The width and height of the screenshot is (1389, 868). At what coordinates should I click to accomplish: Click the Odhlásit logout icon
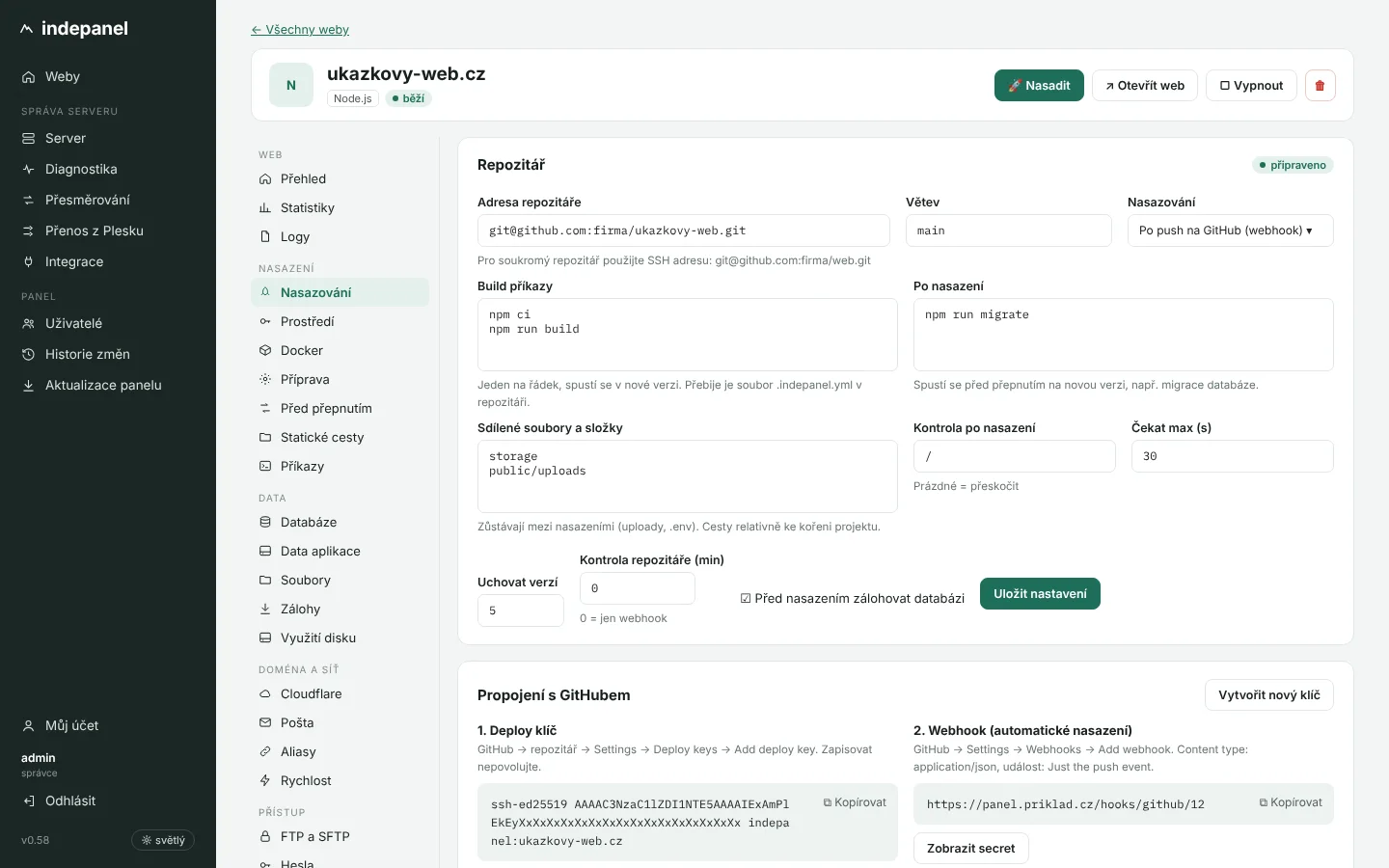28,801
